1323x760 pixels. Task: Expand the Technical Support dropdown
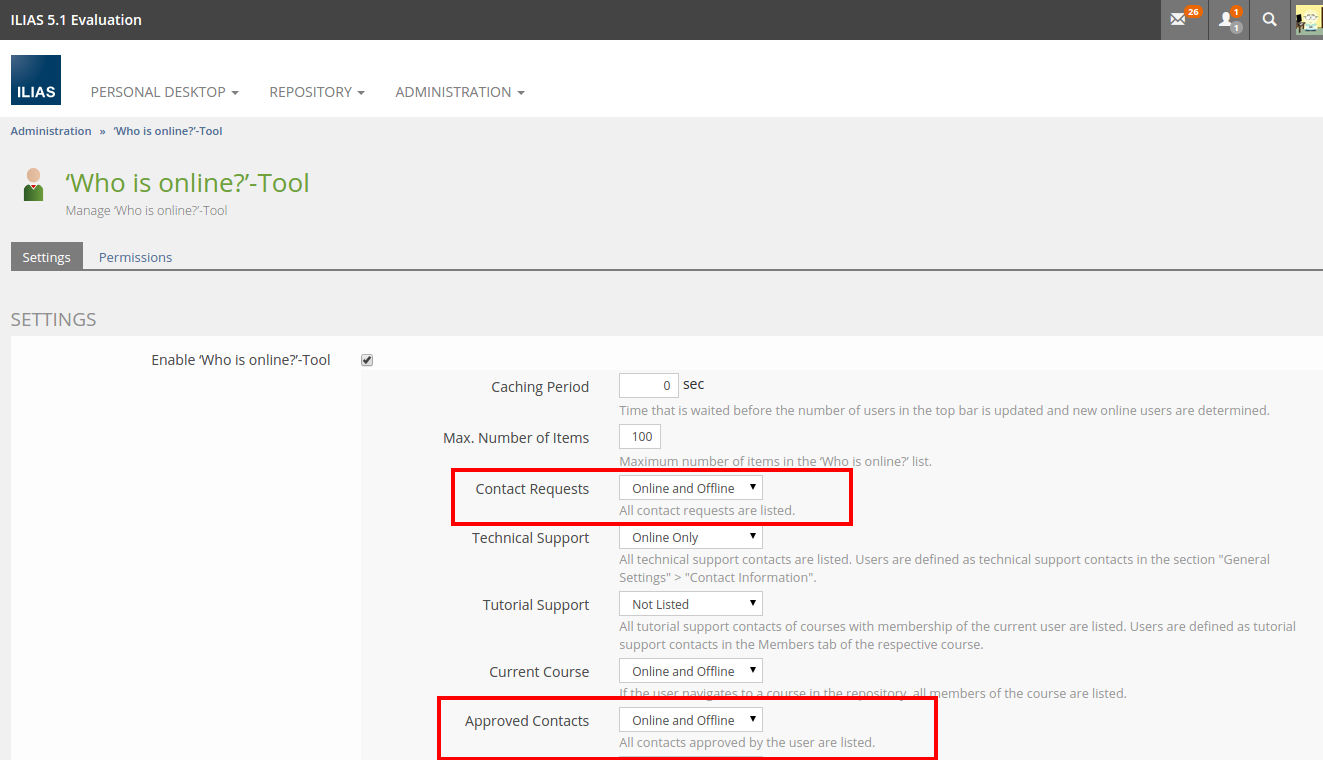[x=690, y=537]
